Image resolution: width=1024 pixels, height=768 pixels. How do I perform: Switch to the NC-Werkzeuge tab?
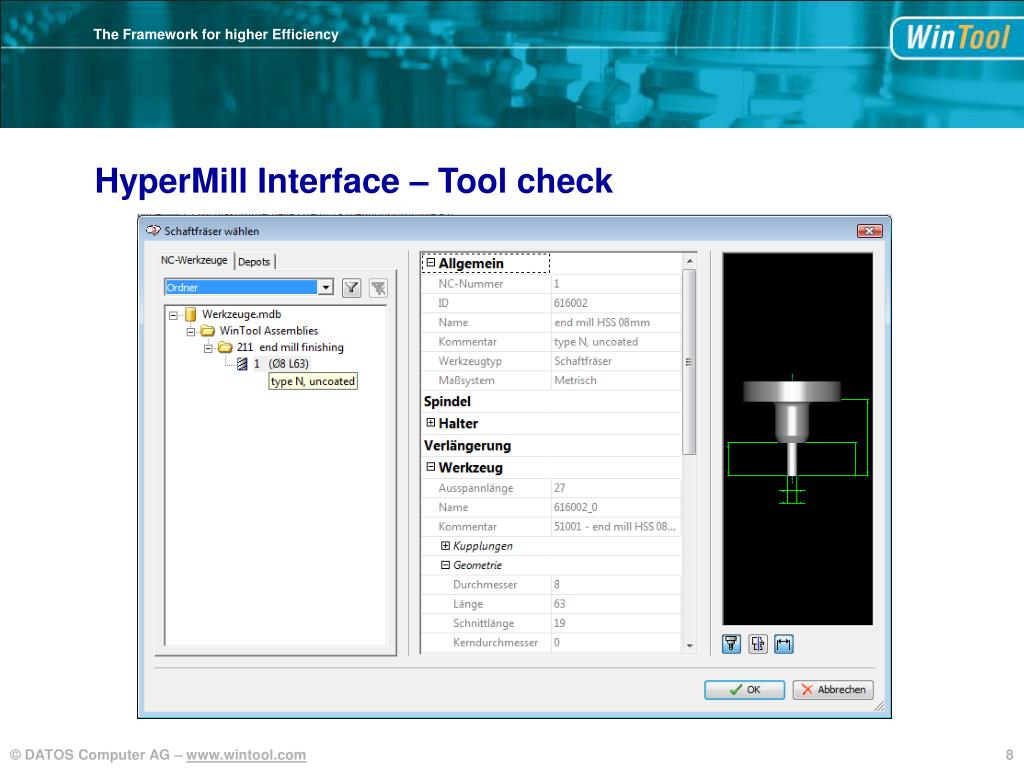[194, 260]
